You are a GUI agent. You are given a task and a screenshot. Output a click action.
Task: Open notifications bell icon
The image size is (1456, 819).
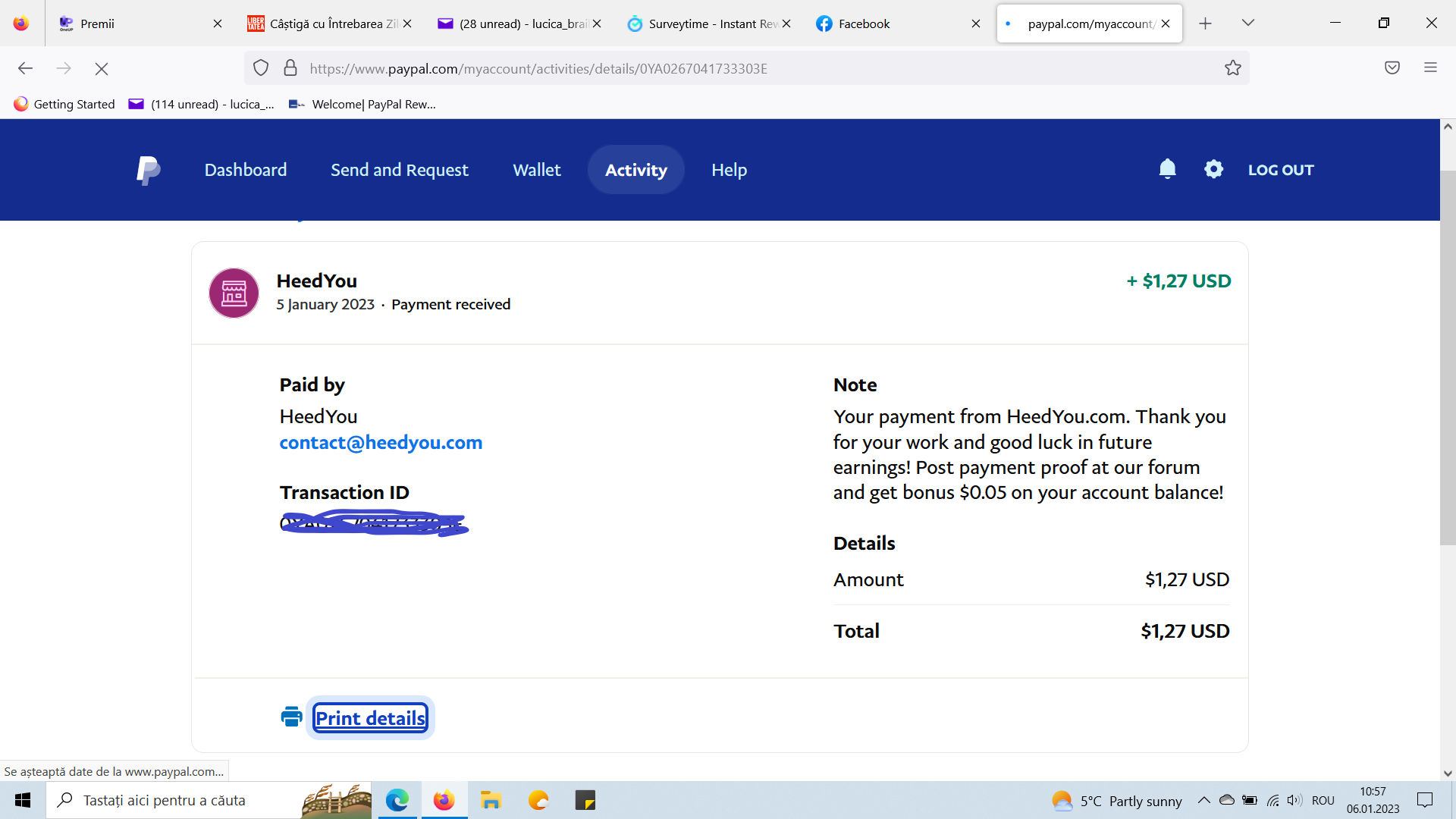pyautogui.click(x=1167, y=169)
